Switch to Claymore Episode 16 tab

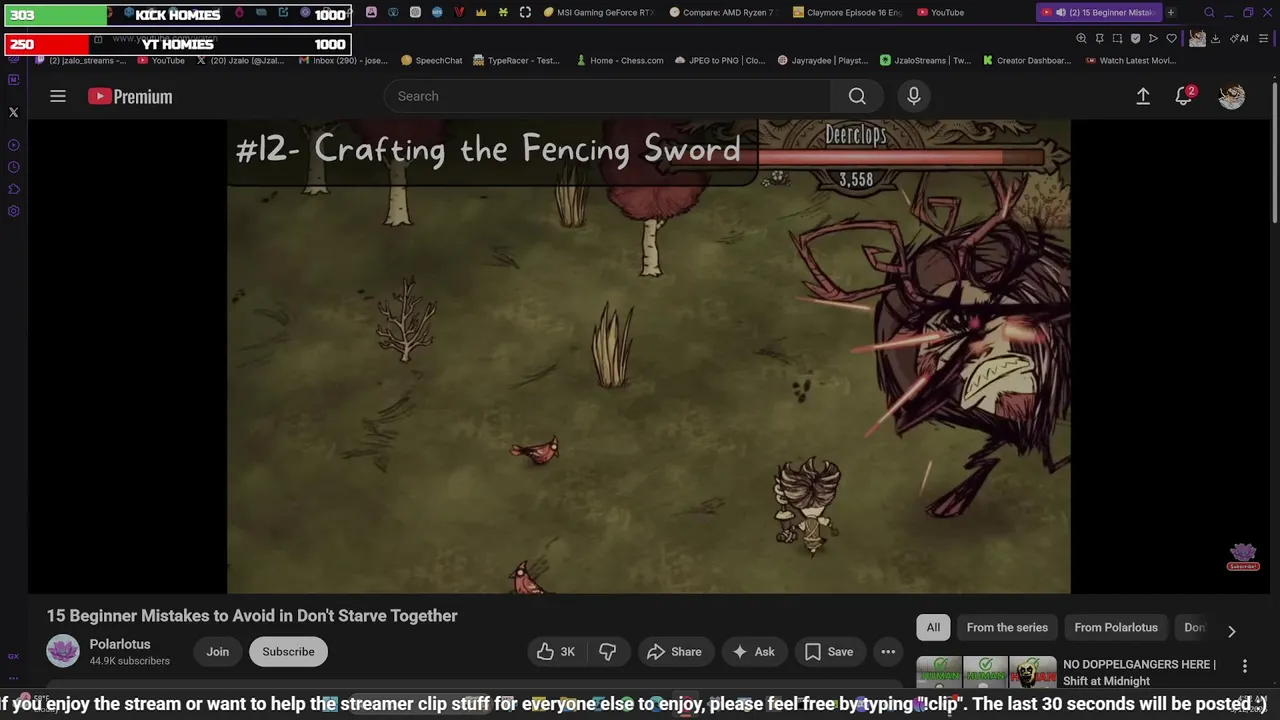point(848,12)
